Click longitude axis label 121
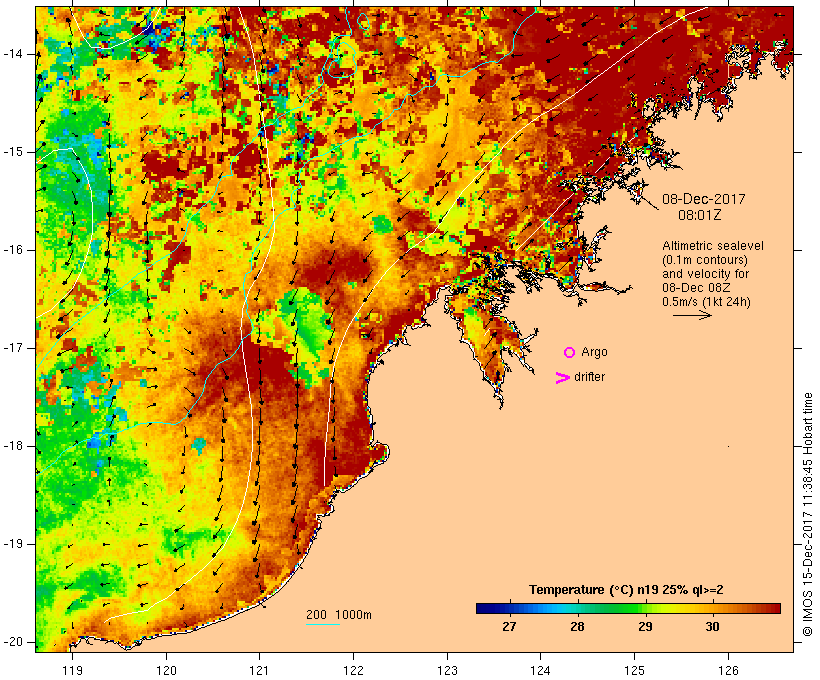This screenshot has width=820, height=680. (x=259, y=671)
